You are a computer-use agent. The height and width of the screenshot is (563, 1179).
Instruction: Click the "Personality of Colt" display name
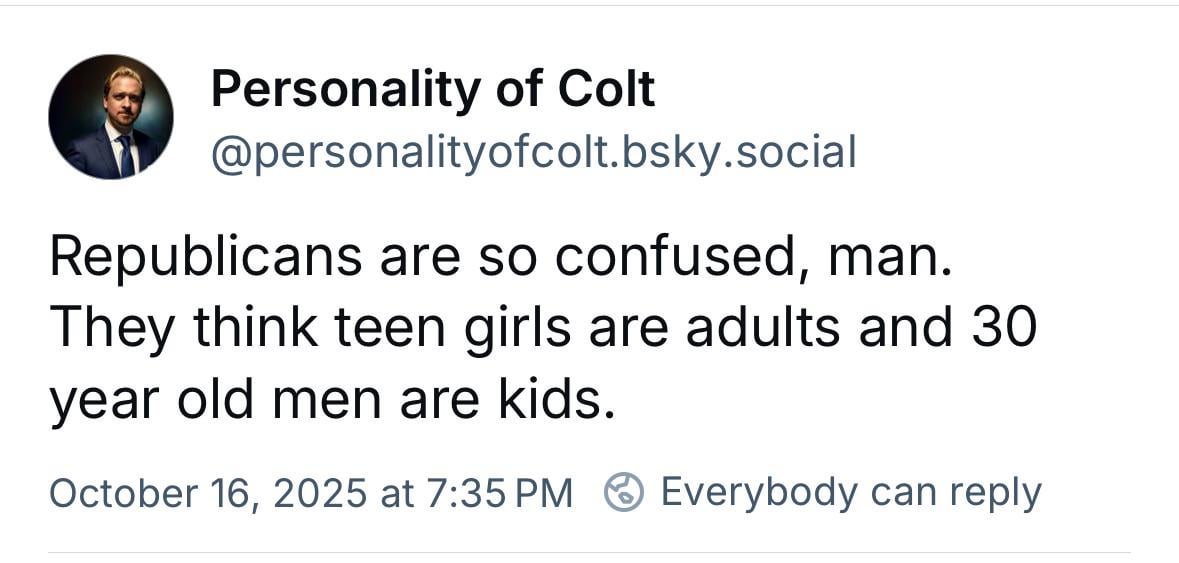(433, 91)
